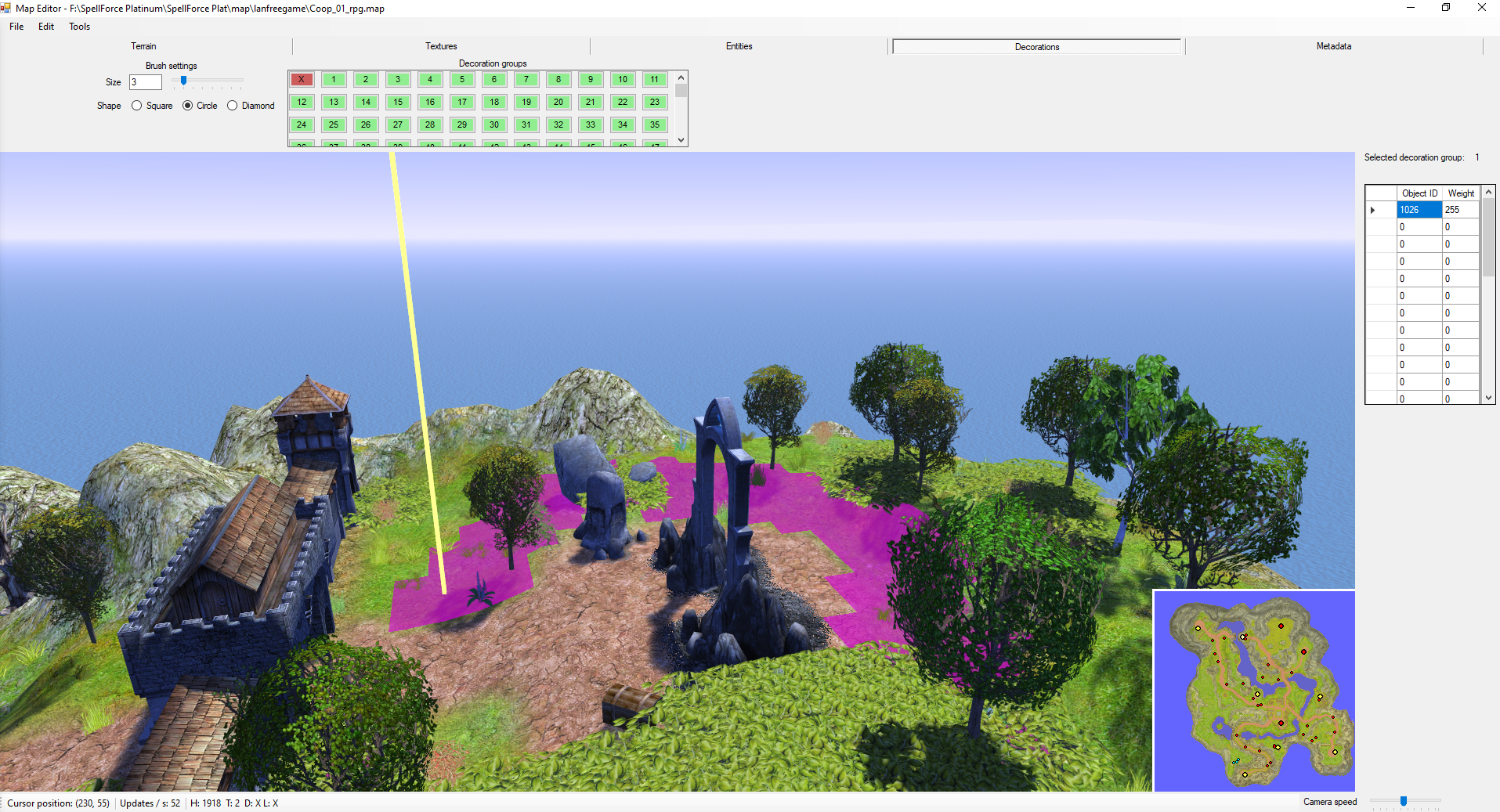
Task: Select Circle brush shape
Action: (200, 106)
